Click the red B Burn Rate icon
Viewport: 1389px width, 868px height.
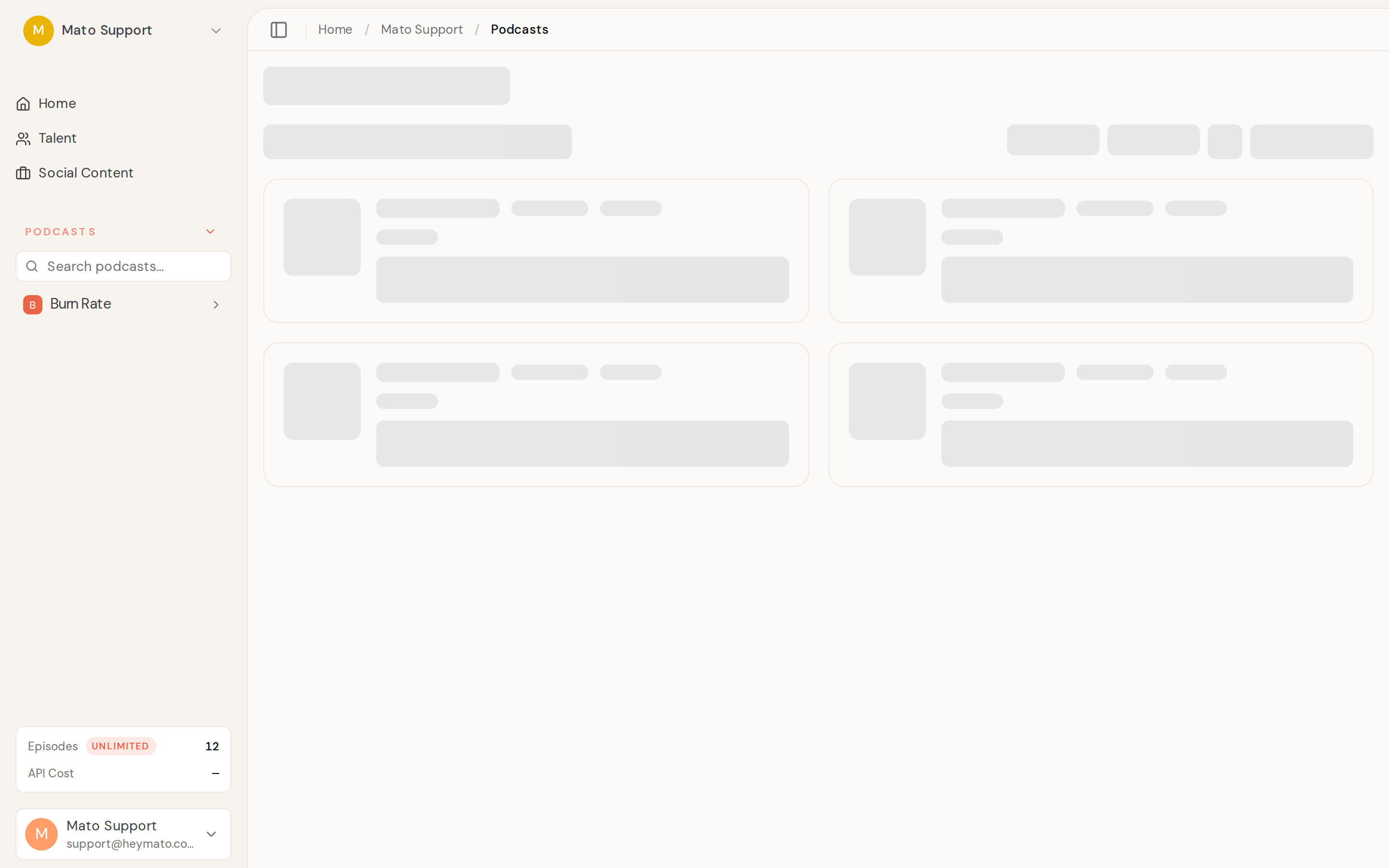point(33,305)
